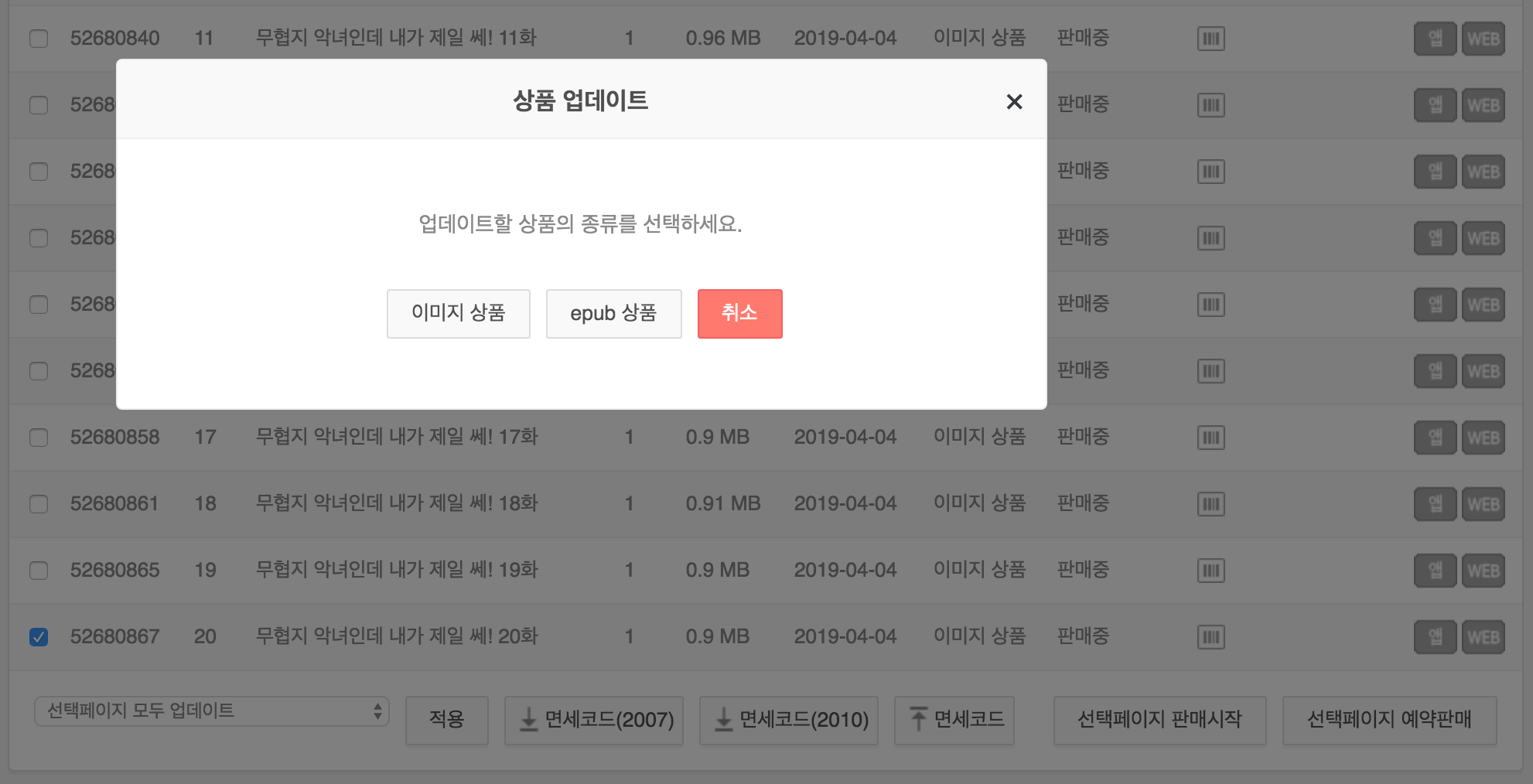Click the 앱 icon in the 19화 row
1533x784 pixels.
1436,570
